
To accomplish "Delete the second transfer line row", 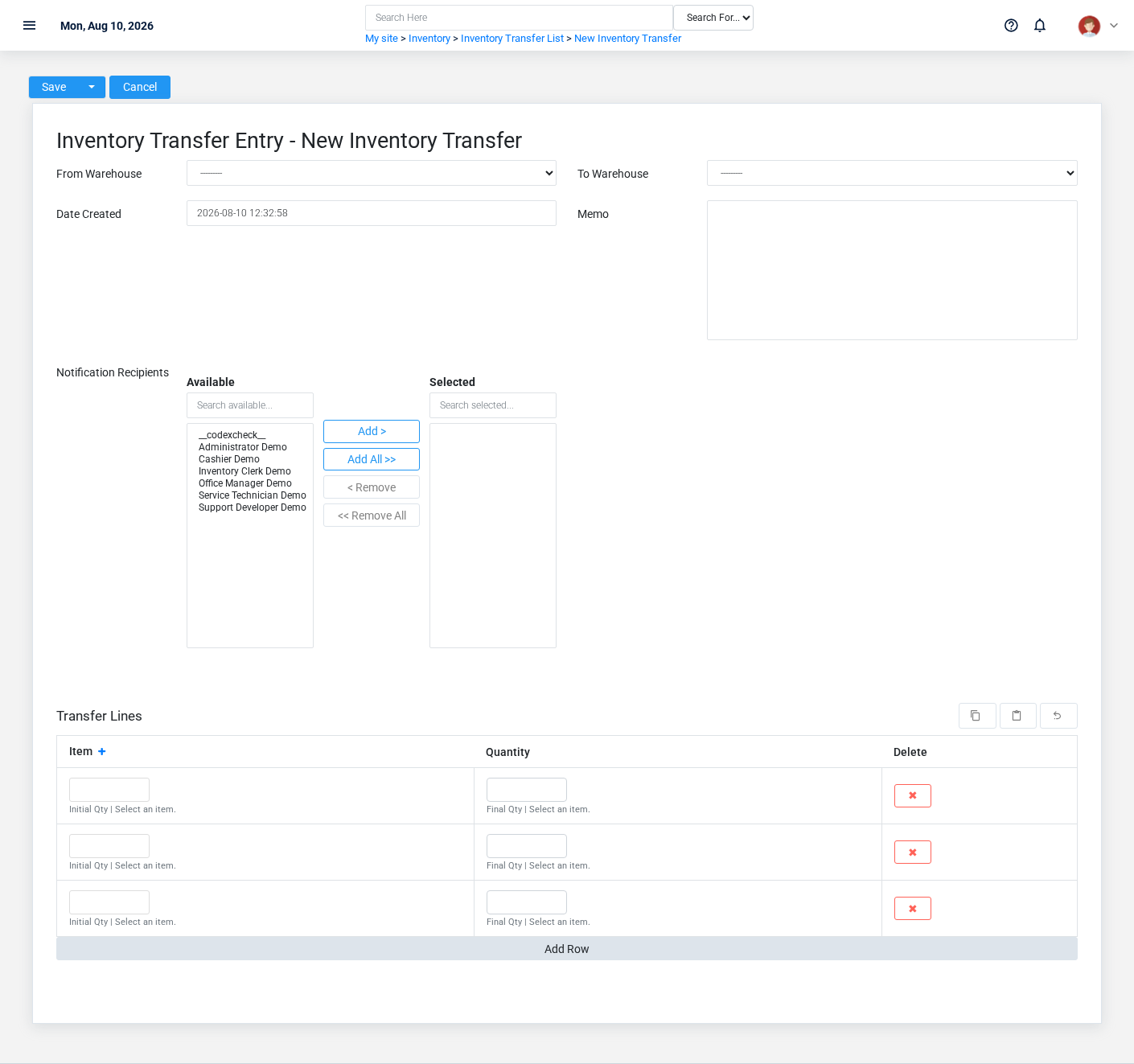I will (913, 852).
